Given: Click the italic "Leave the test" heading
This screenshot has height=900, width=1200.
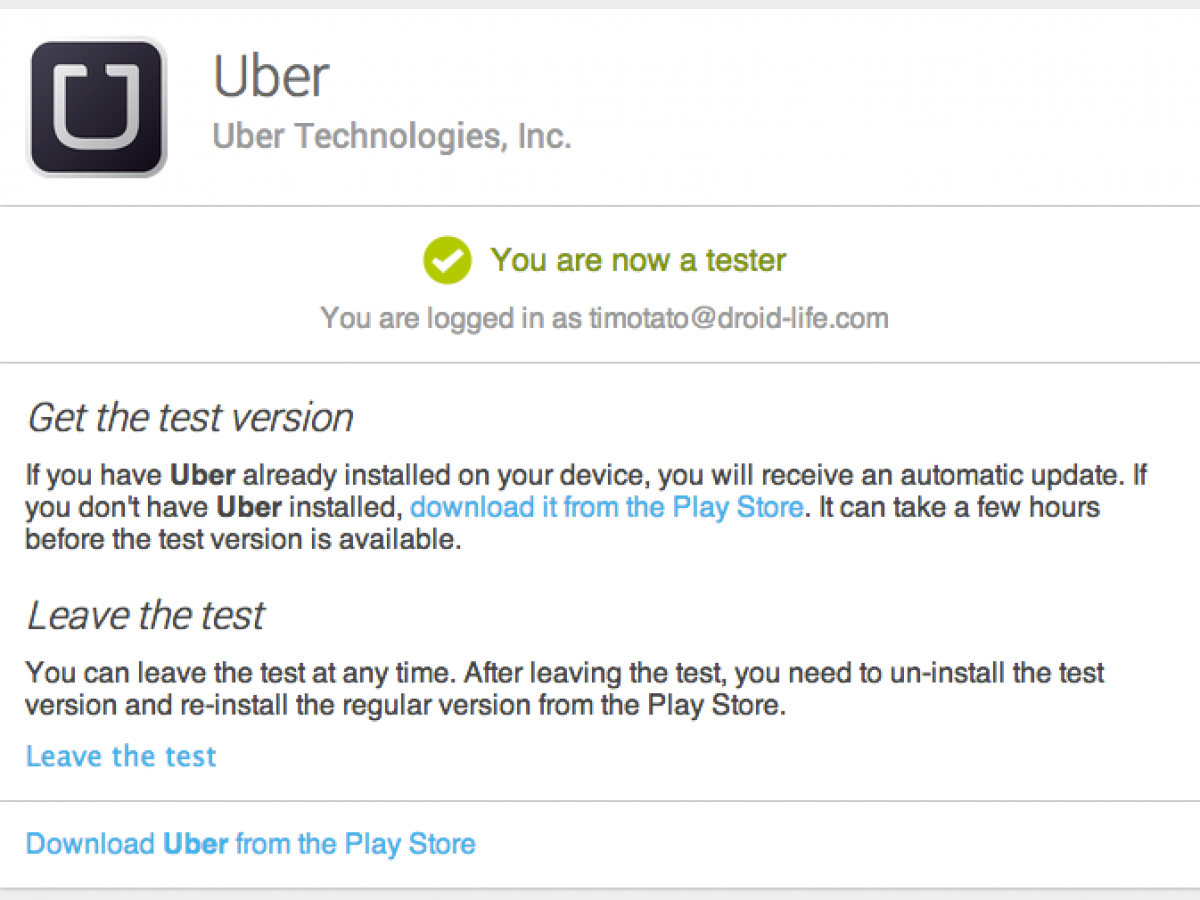Looking at the screenshot, I should (146, 615).
